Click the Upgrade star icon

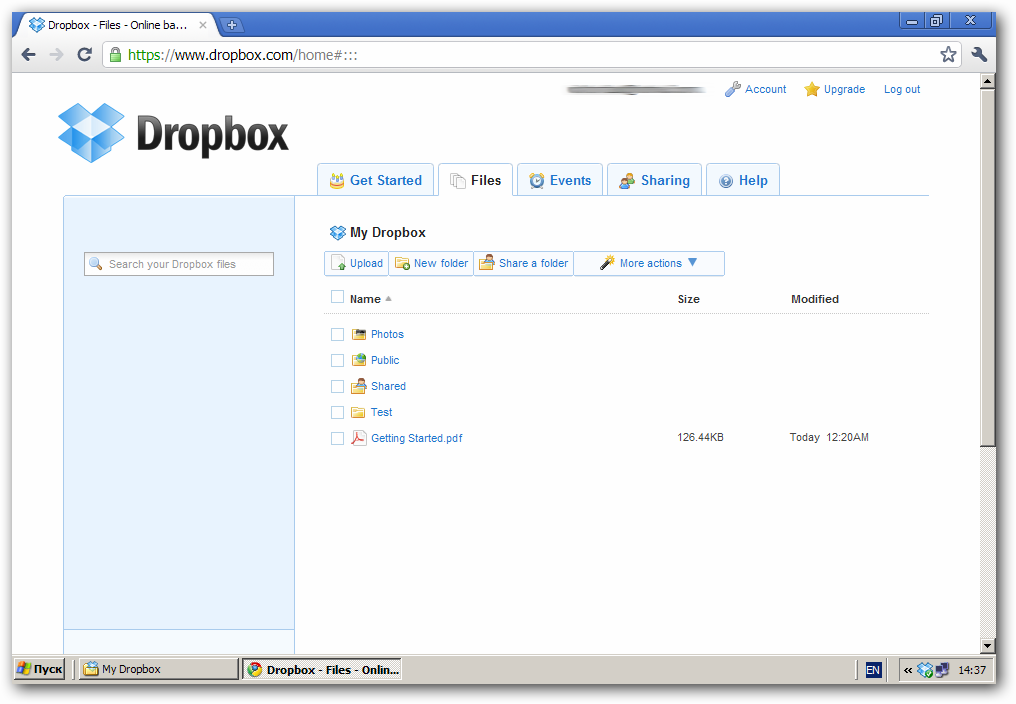click(x=812, y=89)
